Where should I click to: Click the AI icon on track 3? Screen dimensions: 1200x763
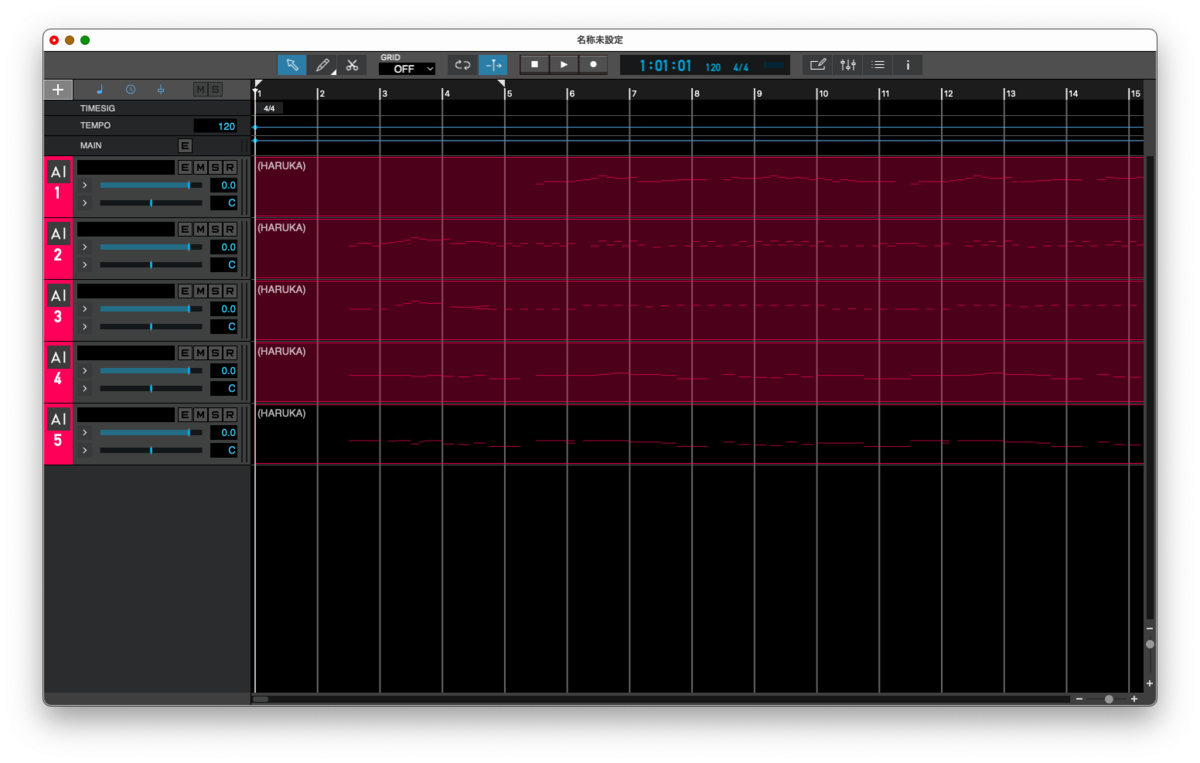click(x=58, y=296)
